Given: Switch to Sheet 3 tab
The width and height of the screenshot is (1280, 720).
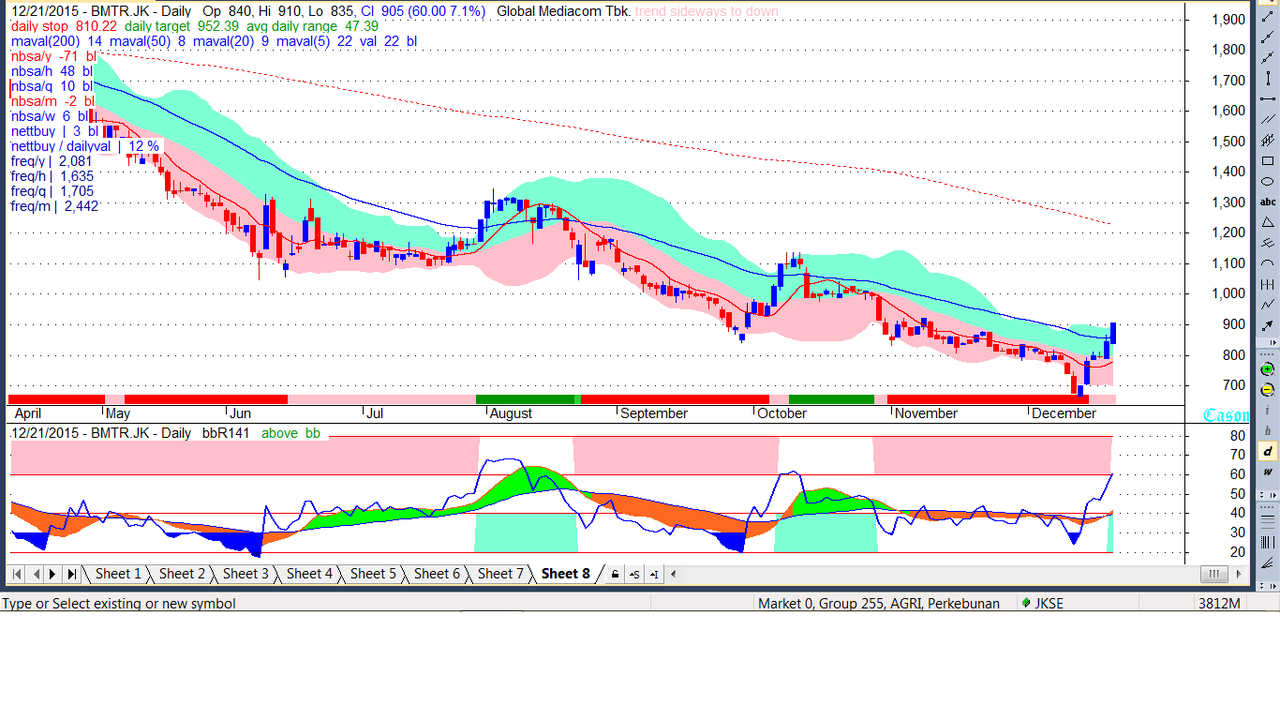Looking at the screenshot, I should [246, 574].
